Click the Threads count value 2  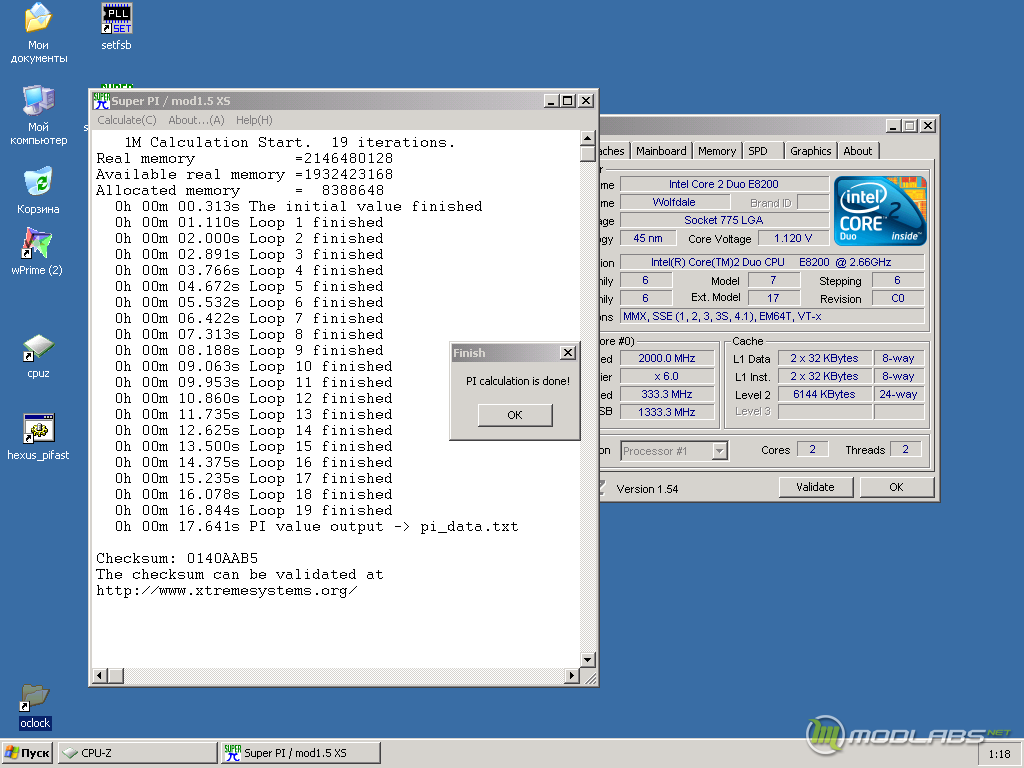(x=905, y=449)
